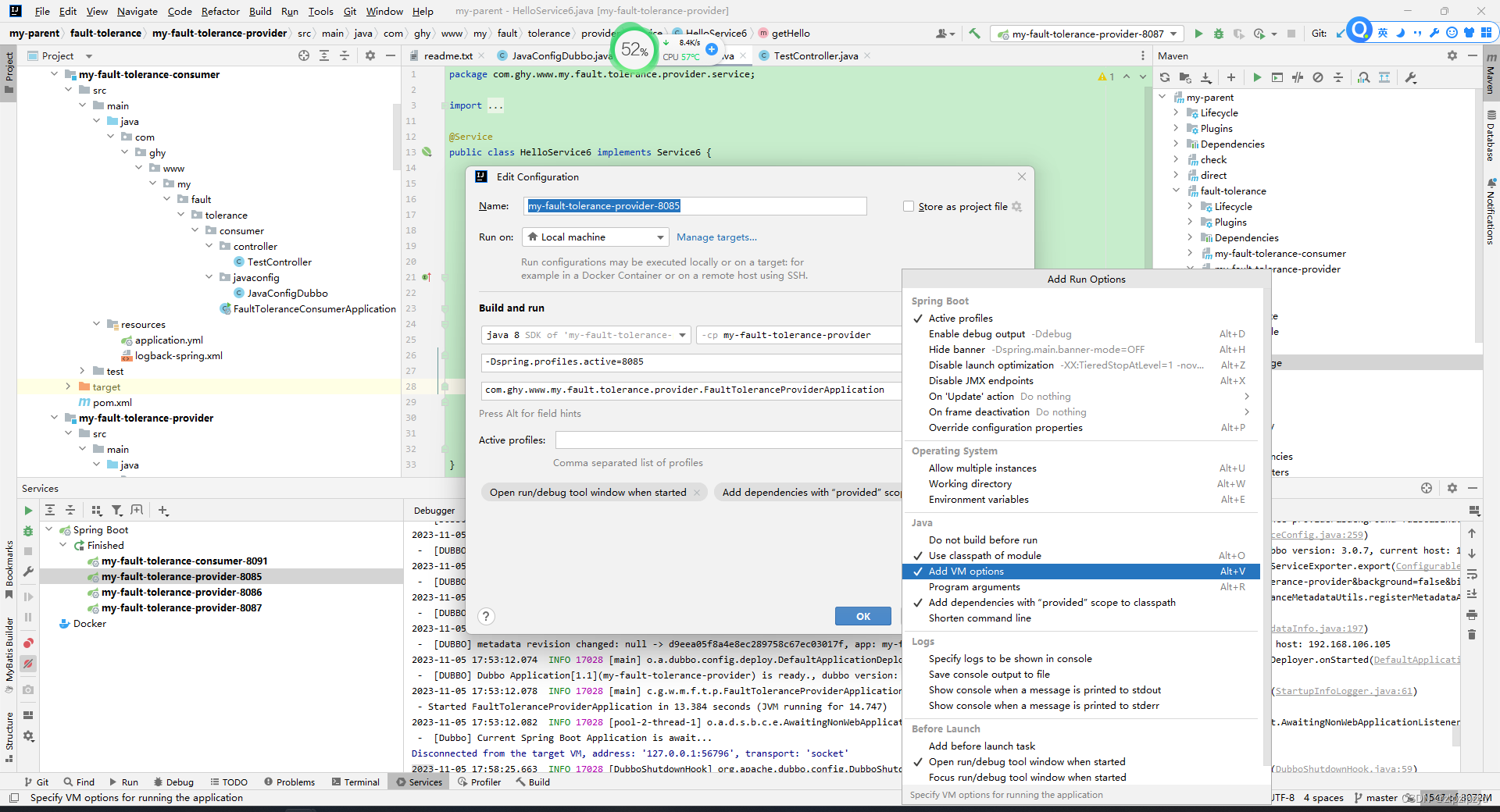The height and width of the screenshot is (812, 1500).
Task: Filter services using the funnel icon
Action: tap(117, 510)
